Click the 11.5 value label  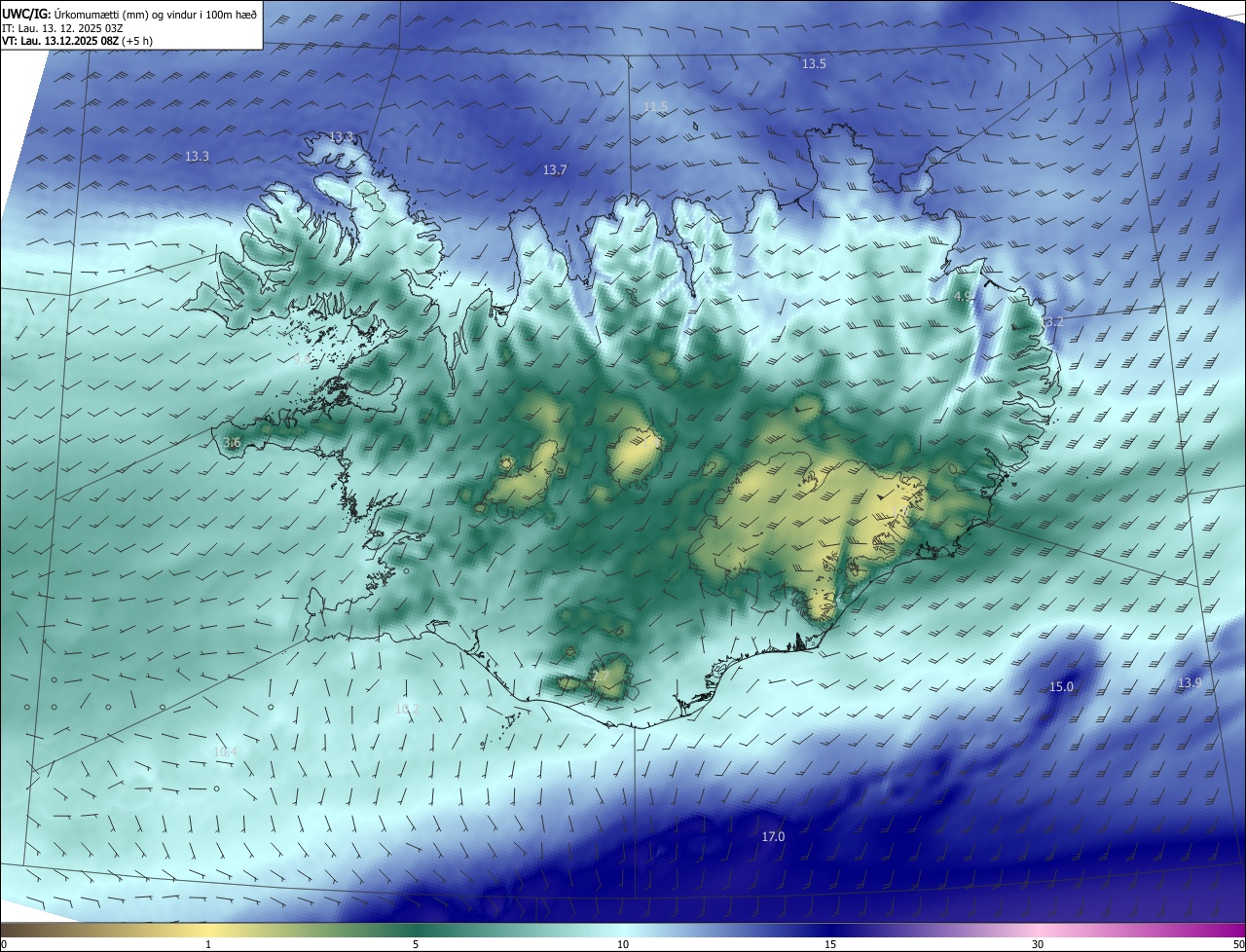[656, 106]
